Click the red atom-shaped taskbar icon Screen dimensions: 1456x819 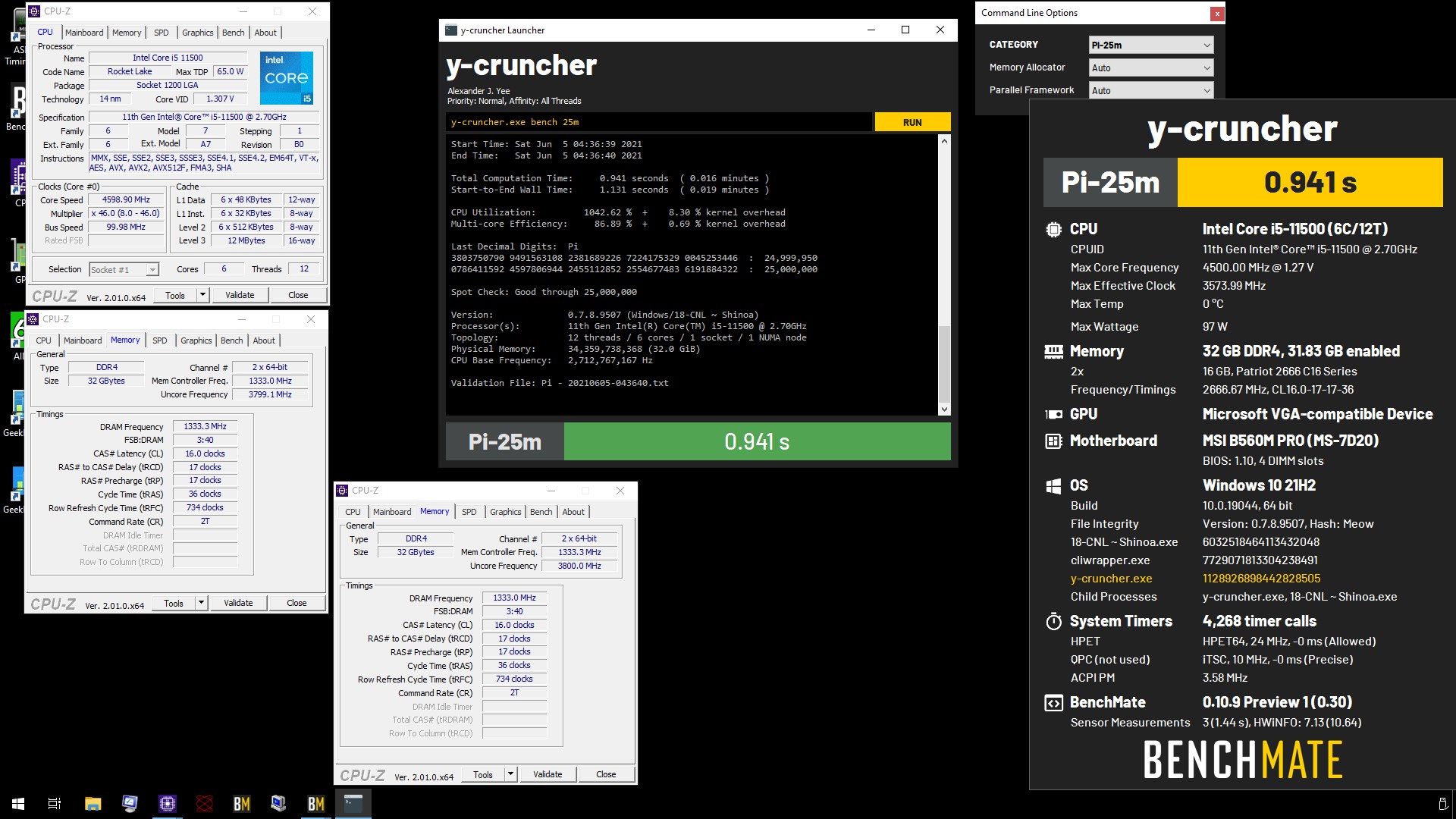pyautogui.click(x=204, y=803)
